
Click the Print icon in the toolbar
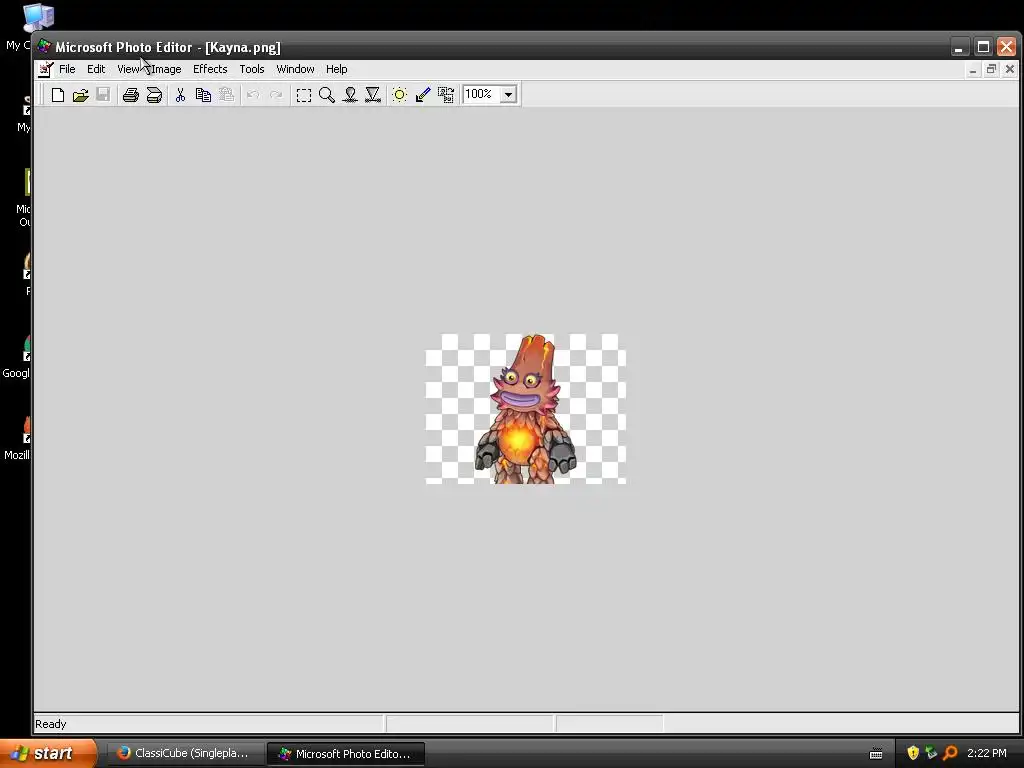coord(131,95)
